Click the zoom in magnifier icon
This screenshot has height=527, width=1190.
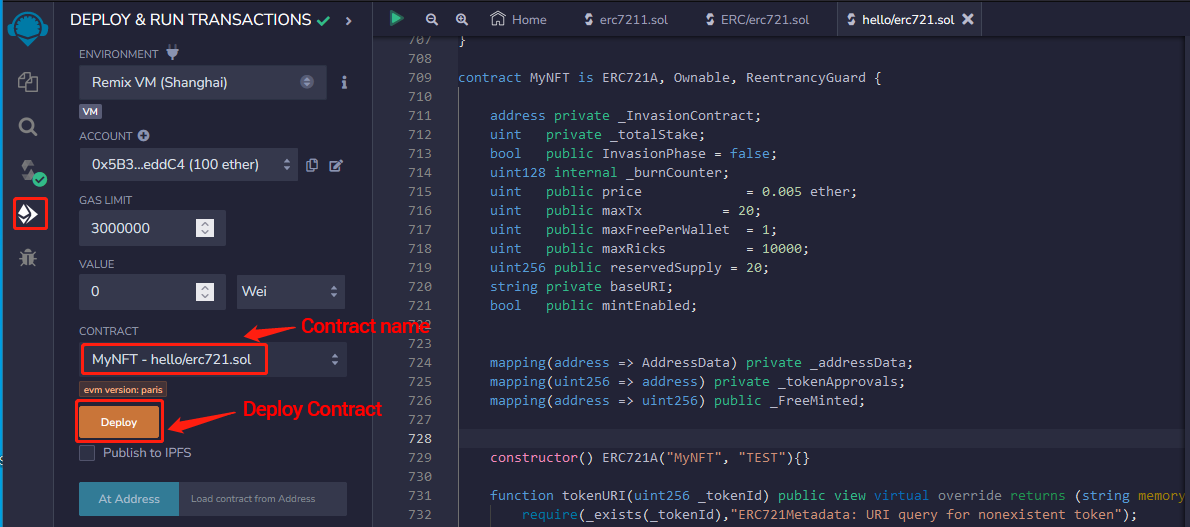[x=461, y=20]
